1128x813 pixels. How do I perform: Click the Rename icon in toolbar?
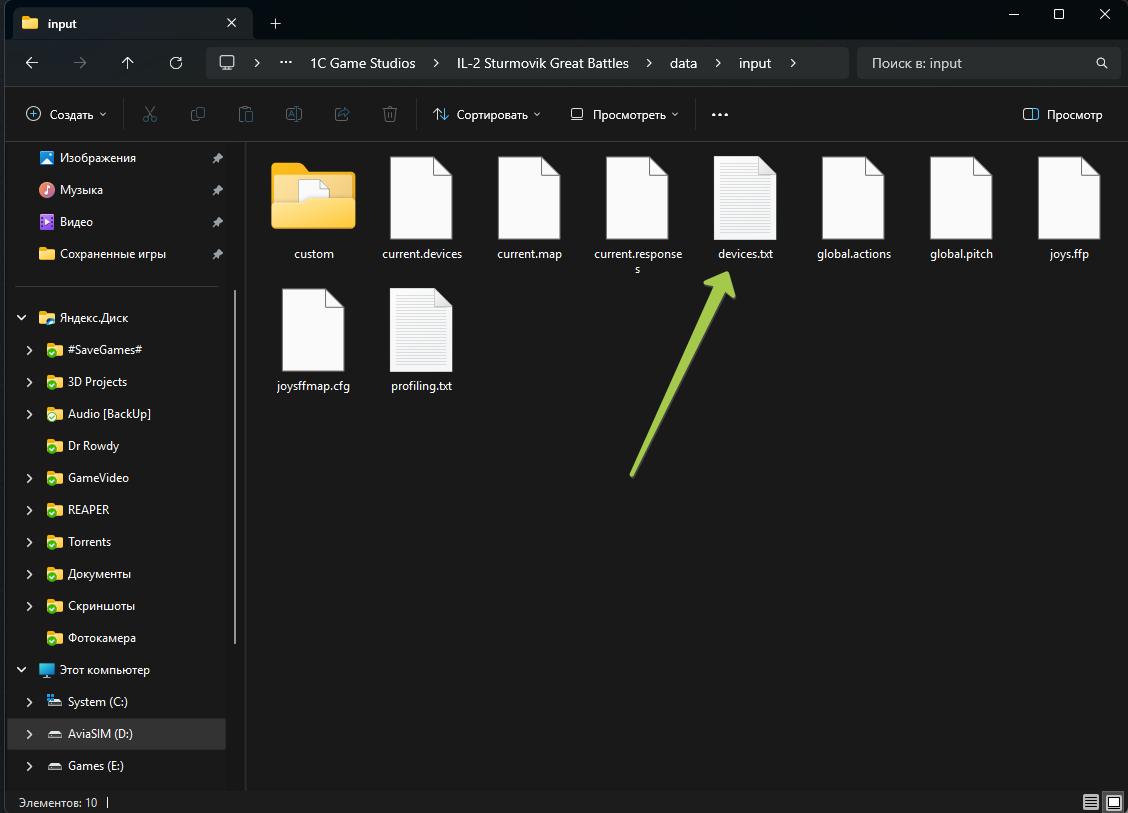tap(294, 115)
